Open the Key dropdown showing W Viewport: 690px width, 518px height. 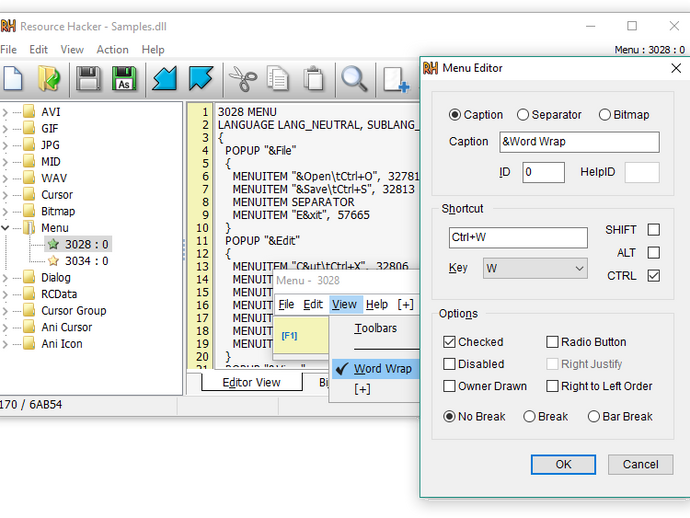(x=535, y=268)
